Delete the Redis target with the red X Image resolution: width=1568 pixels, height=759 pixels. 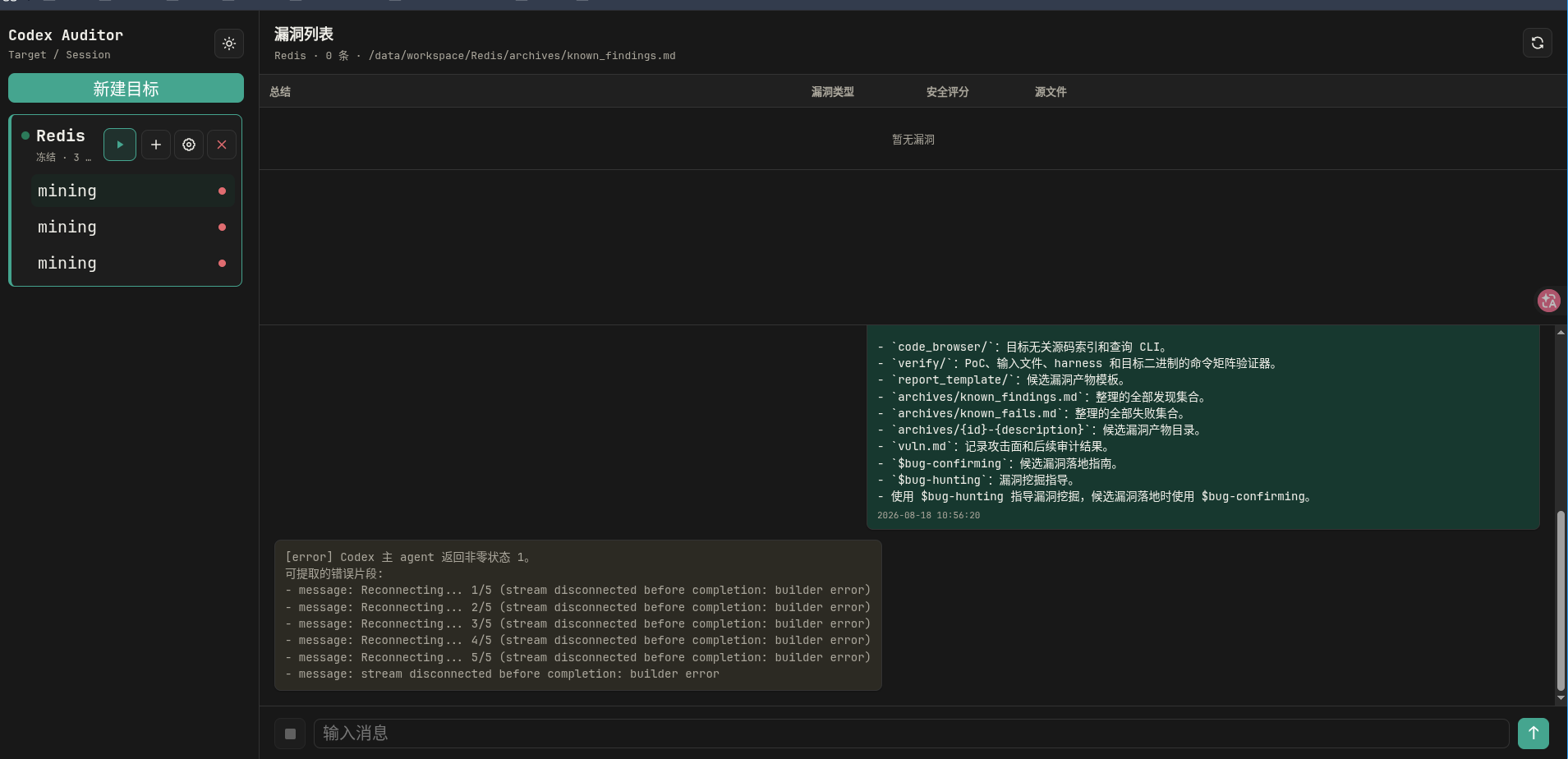pos(222,145)
